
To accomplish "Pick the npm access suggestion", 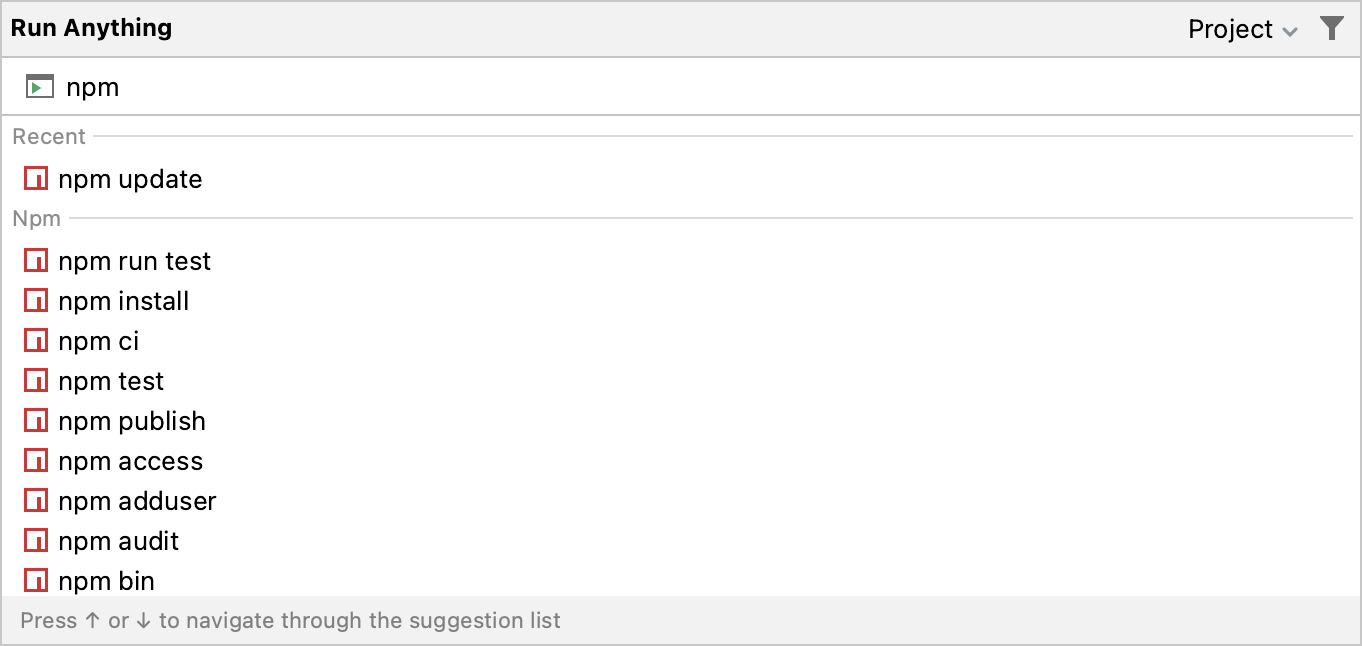I will [131, 460].
